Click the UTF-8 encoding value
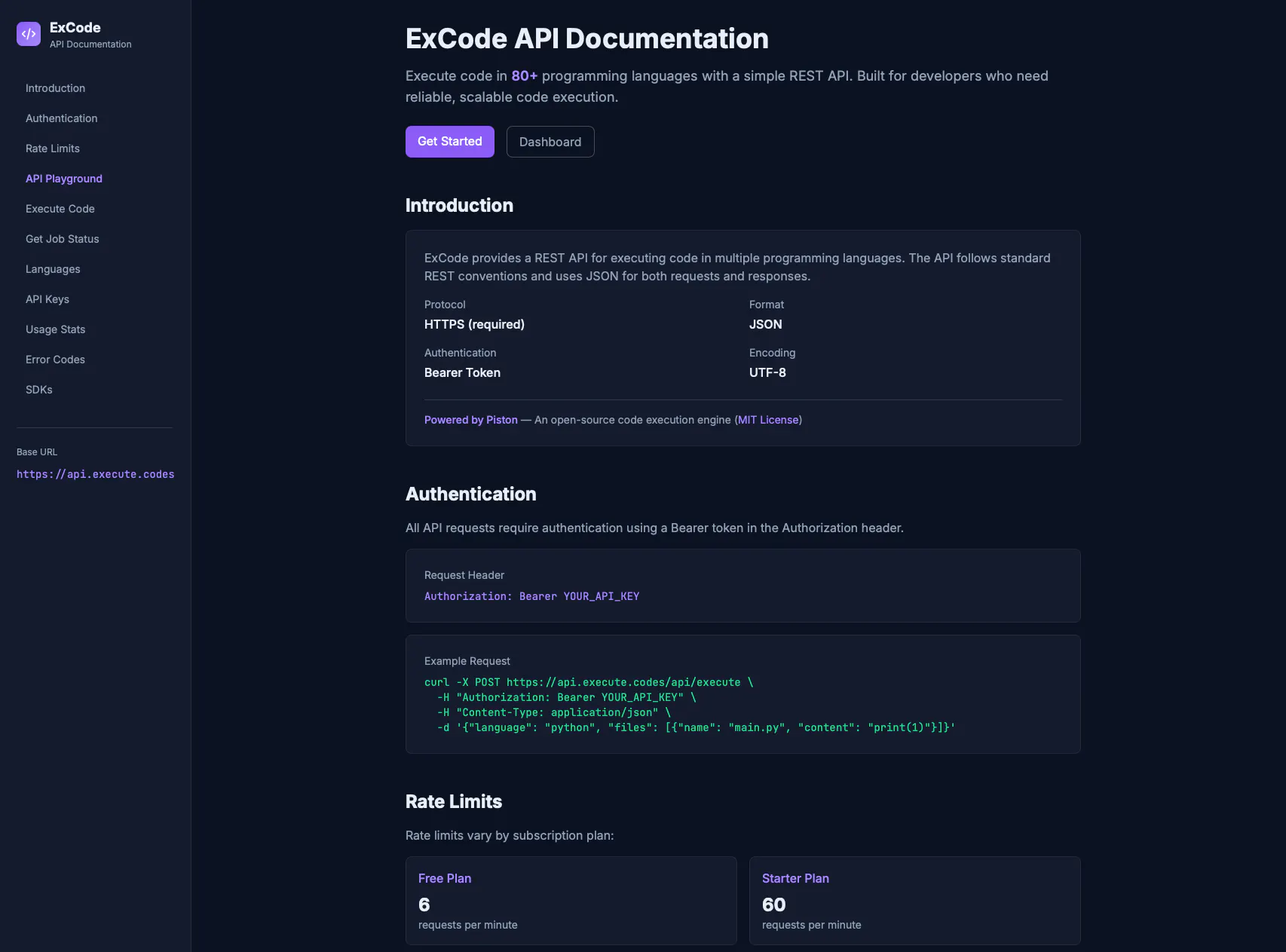Viewport: 1286px width, 952px height. click(x=767, y=372)
